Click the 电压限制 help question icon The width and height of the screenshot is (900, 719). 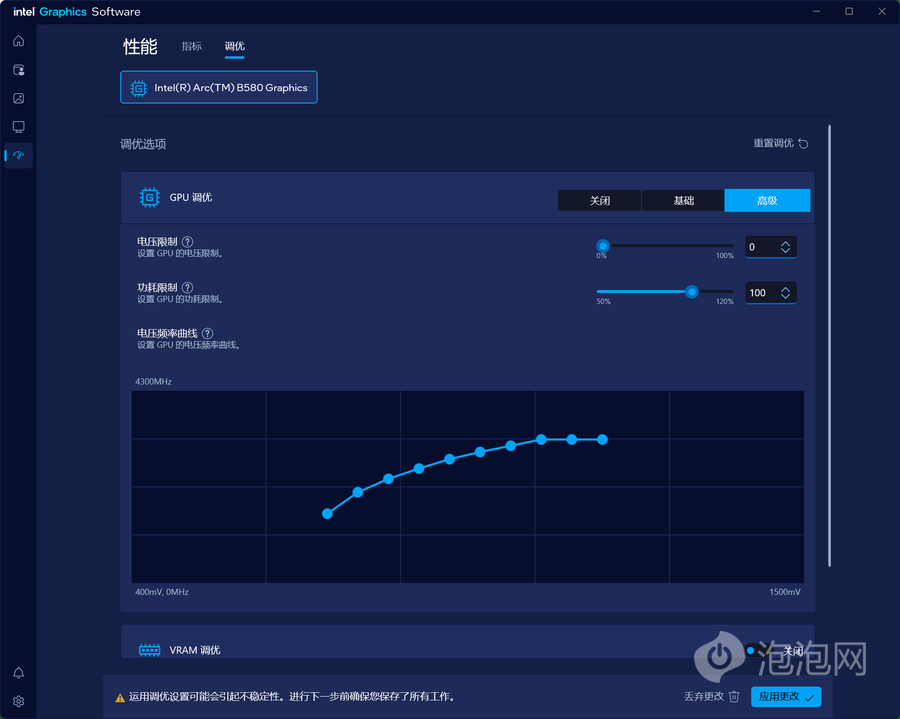188,242
